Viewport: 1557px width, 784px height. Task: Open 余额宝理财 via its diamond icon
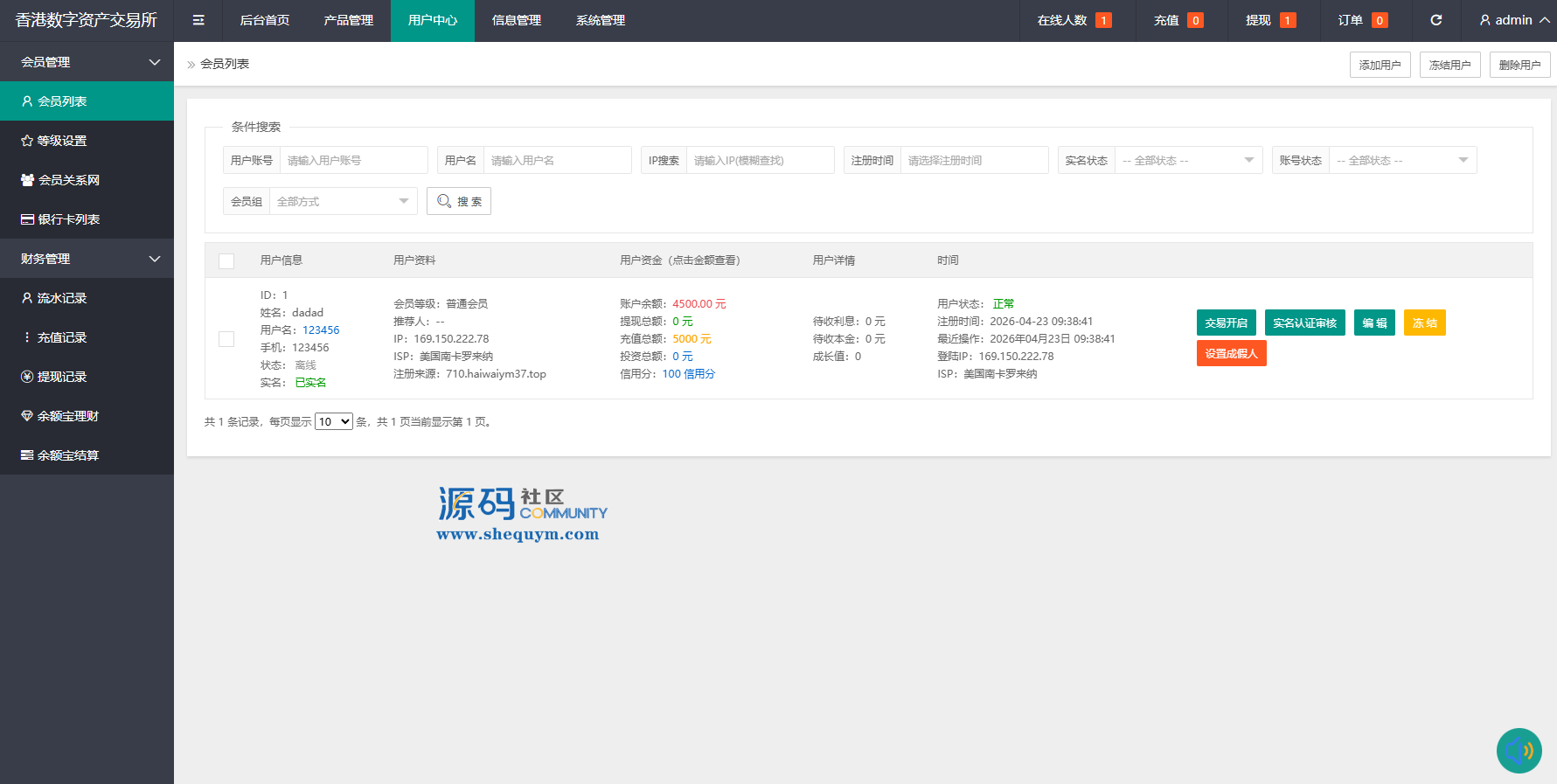pos(27,416)
